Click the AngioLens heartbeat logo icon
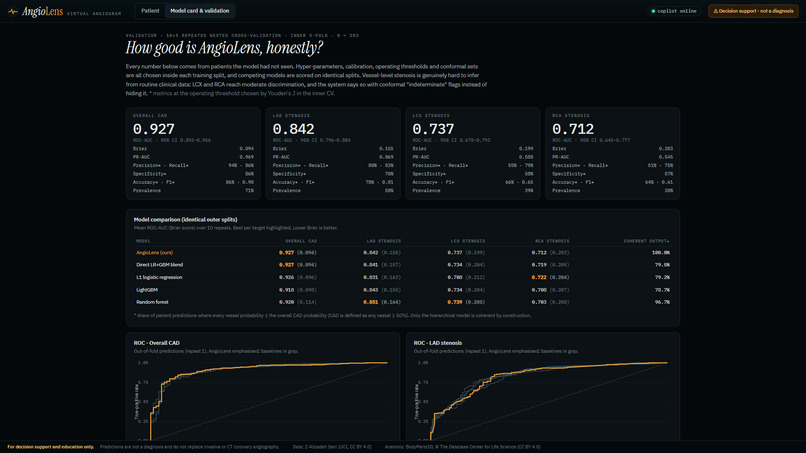 click(x=13, y=11)
